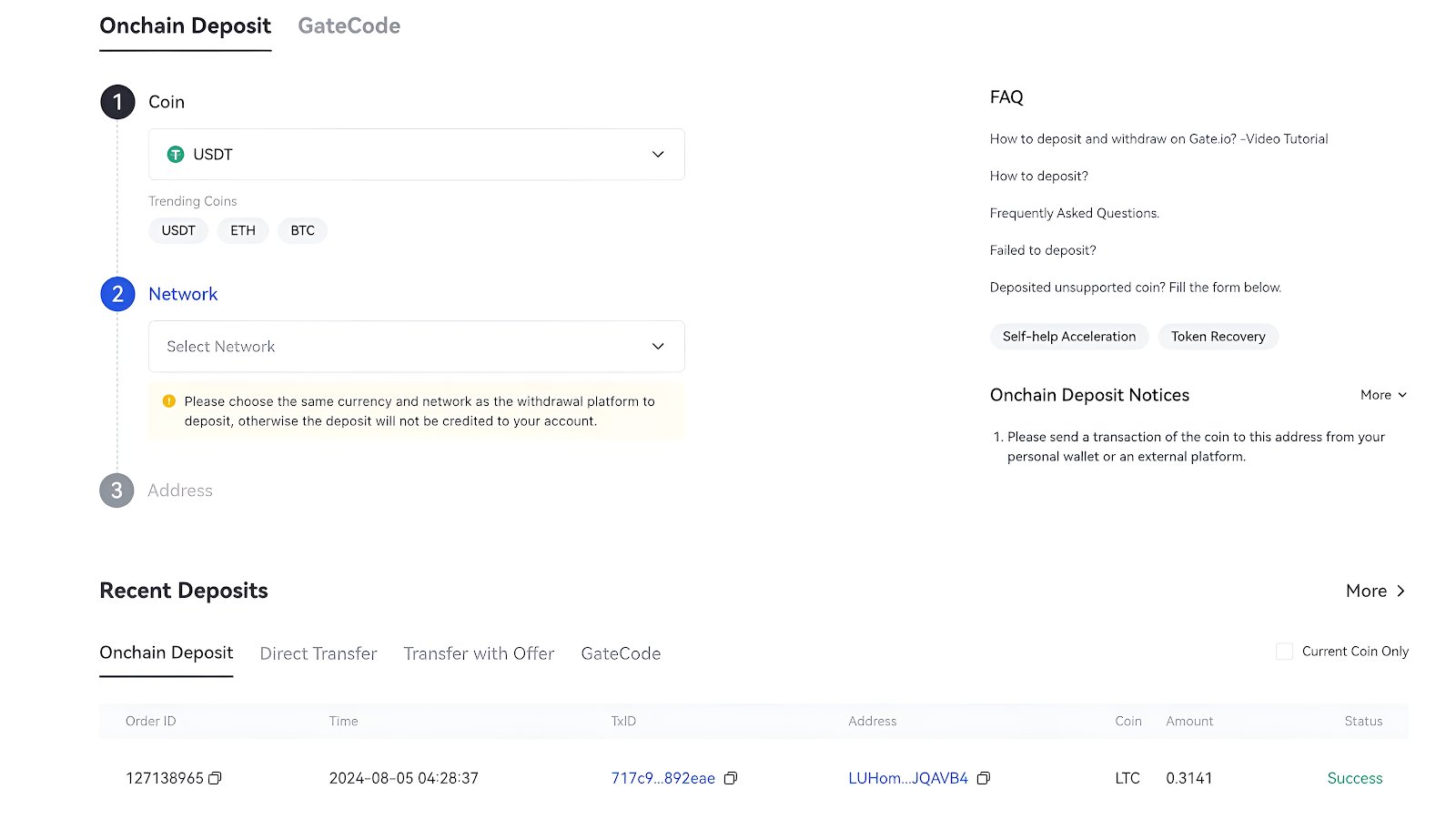Click the Self-help Acceleration pill button

click(1069, 336)
